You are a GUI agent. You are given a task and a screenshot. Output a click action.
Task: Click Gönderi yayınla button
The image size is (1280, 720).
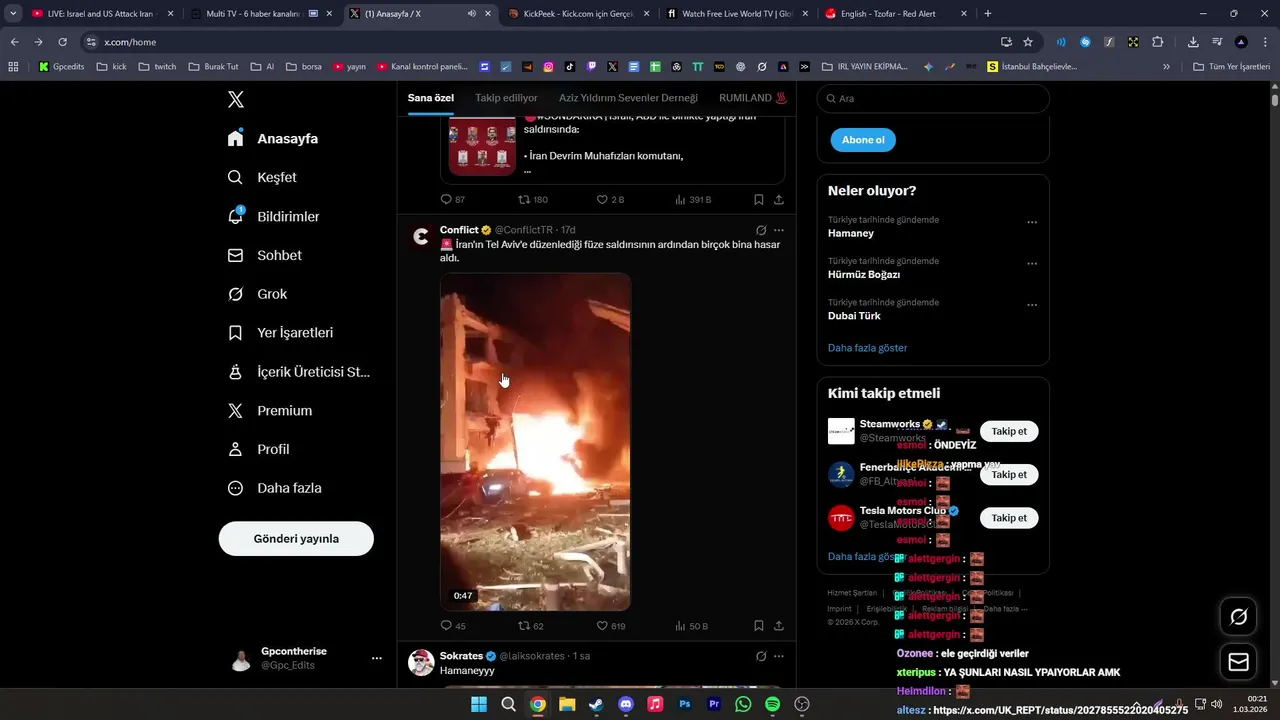pos(296,538)
